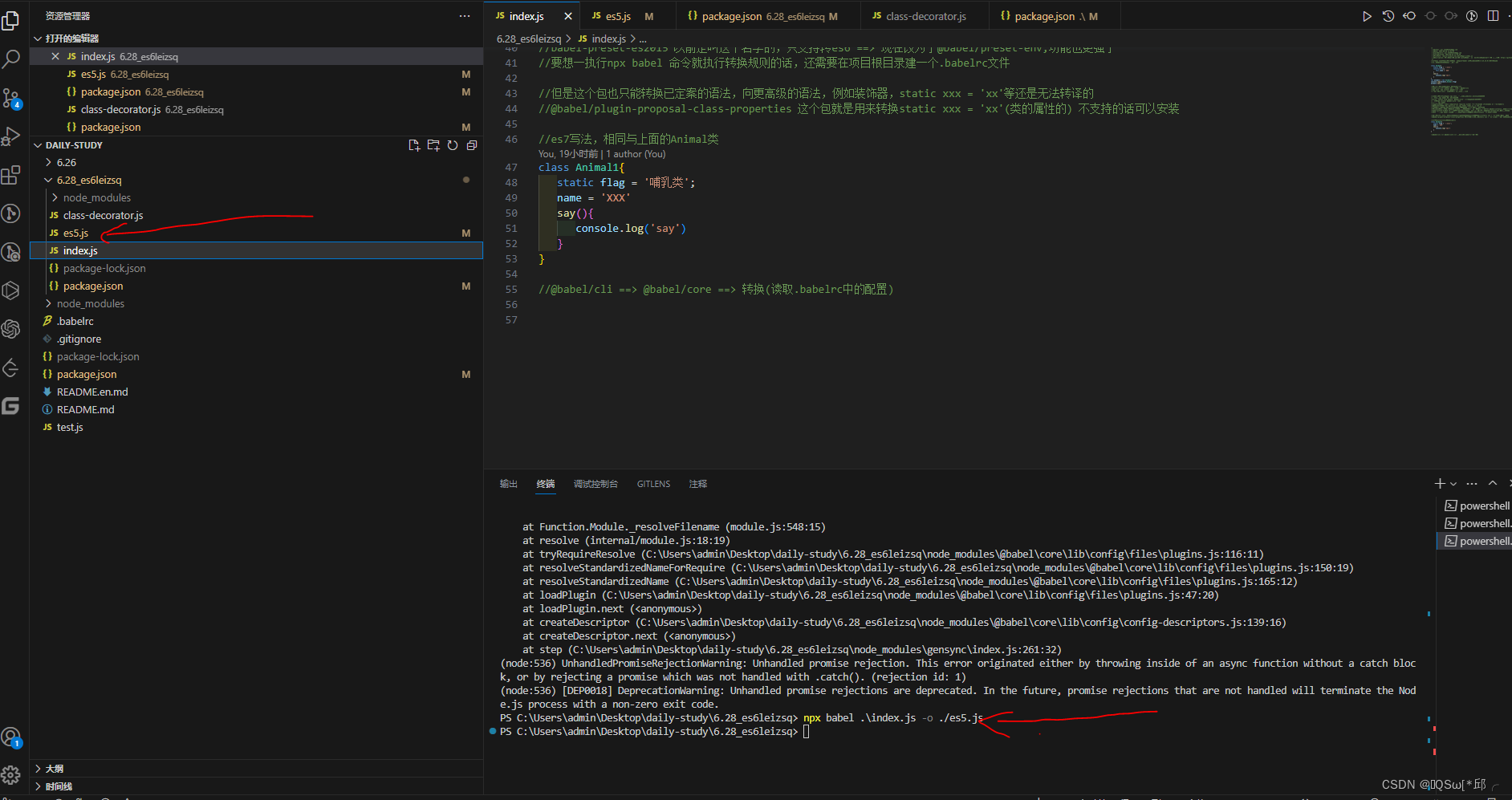
Task: Open the Gitee 'G' icon in the activity bar
Action: point(11,406)
